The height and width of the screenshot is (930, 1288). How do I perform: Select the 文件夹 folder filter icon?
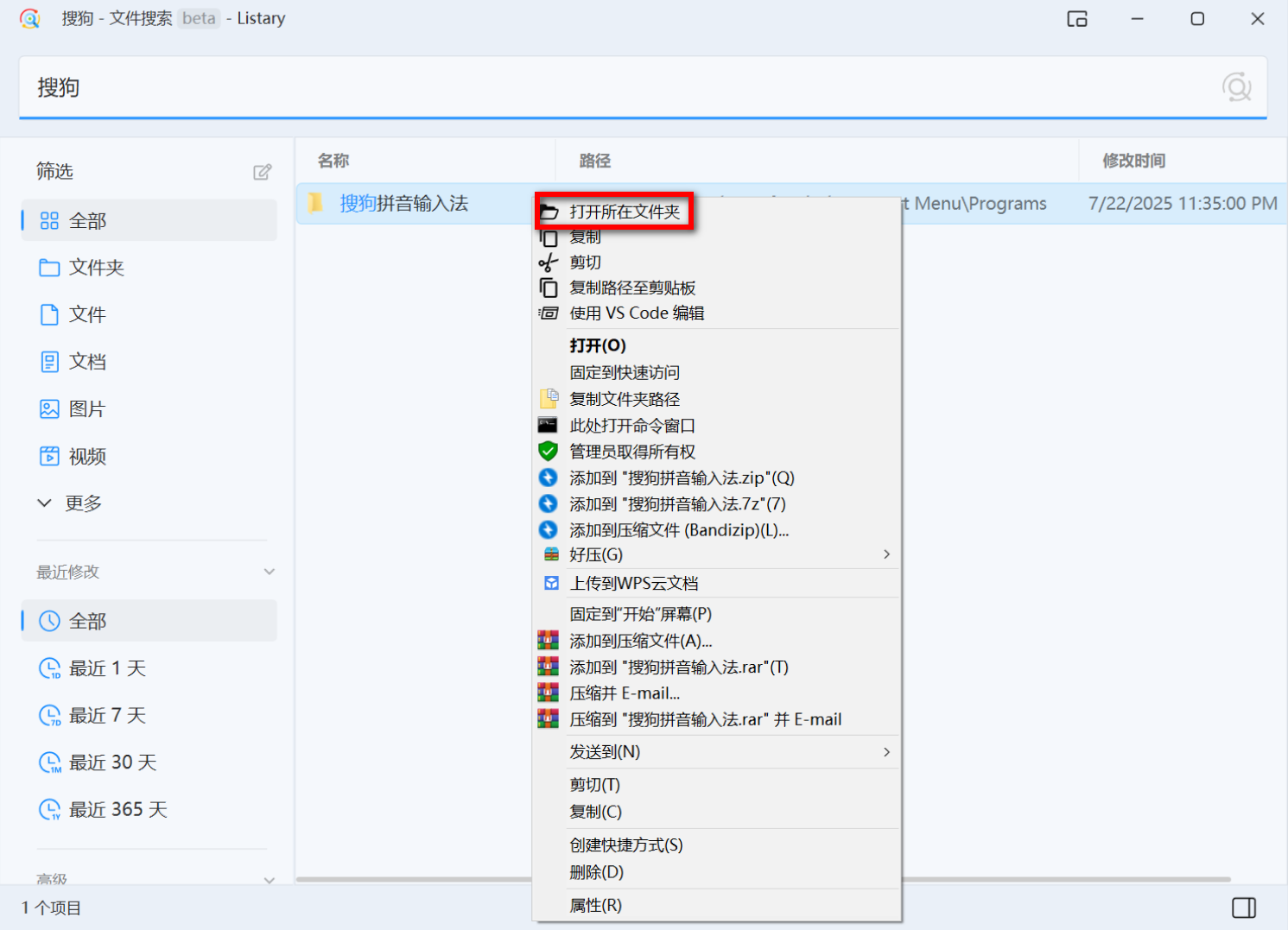(50, 268)
